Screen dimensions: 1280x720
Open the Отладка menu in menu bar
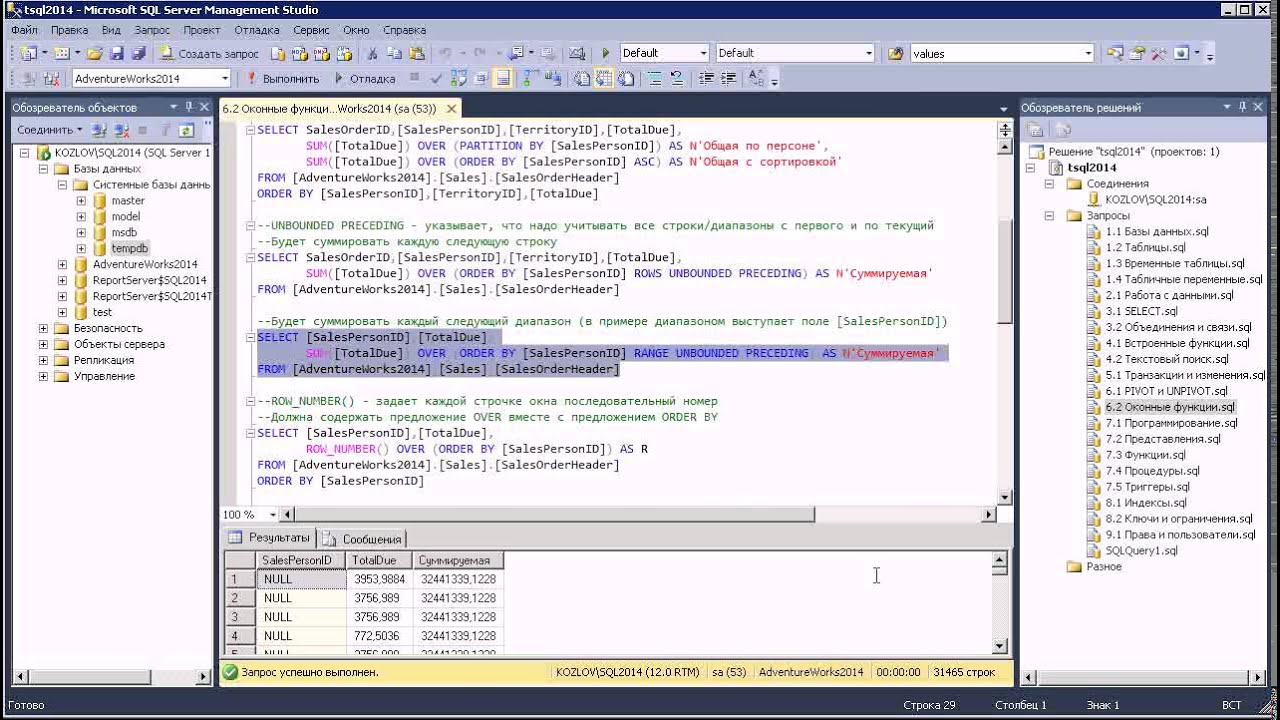pyautogui.click(x=257, y=30)
